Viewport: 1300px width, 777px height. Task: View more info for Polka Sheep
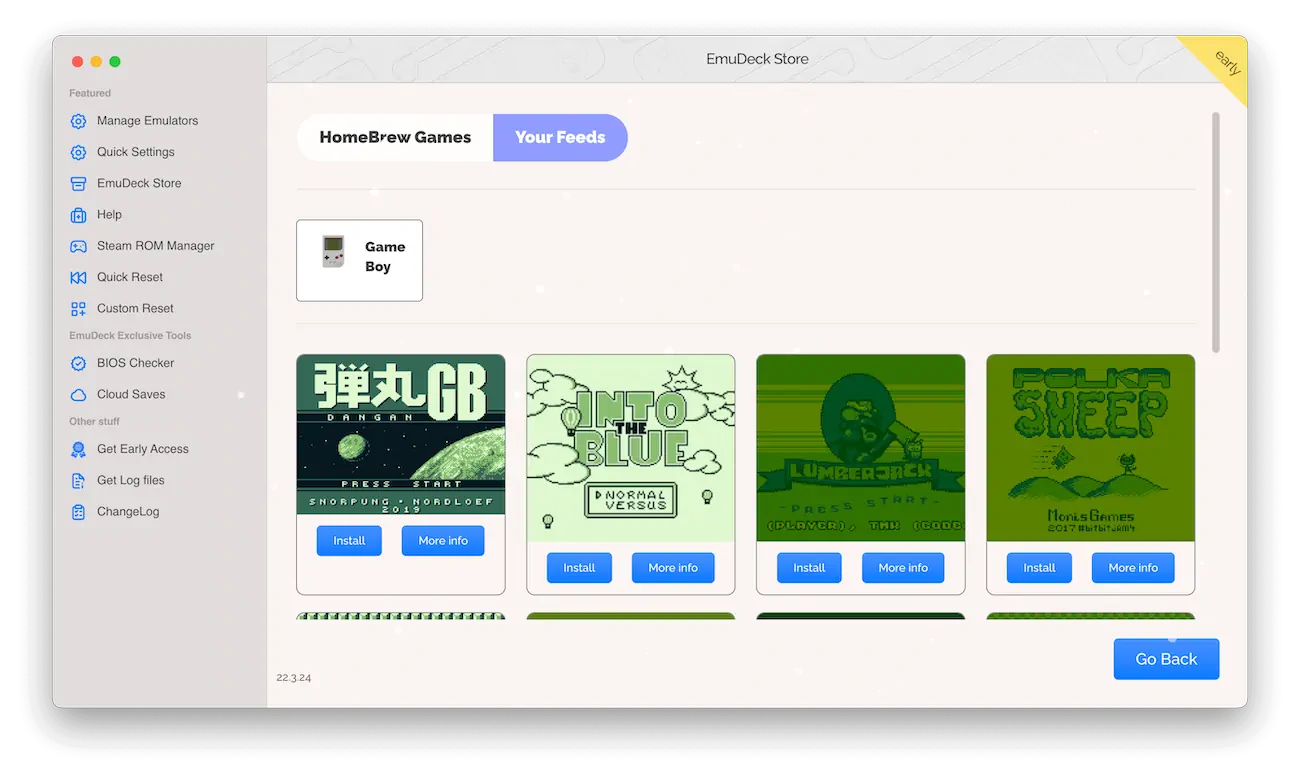pos(1133,567)
